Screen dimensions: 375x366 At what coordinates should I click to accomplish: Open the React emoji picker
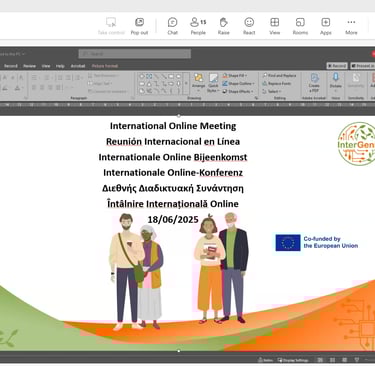tap(249, 26)
